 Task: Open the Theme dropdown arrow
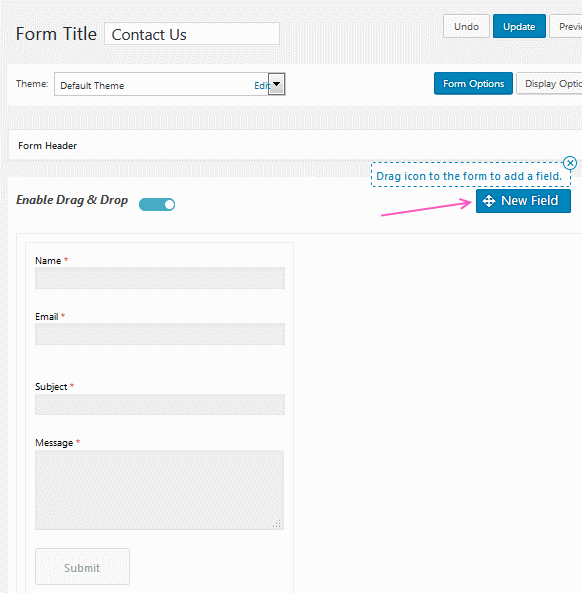[277, 84]
